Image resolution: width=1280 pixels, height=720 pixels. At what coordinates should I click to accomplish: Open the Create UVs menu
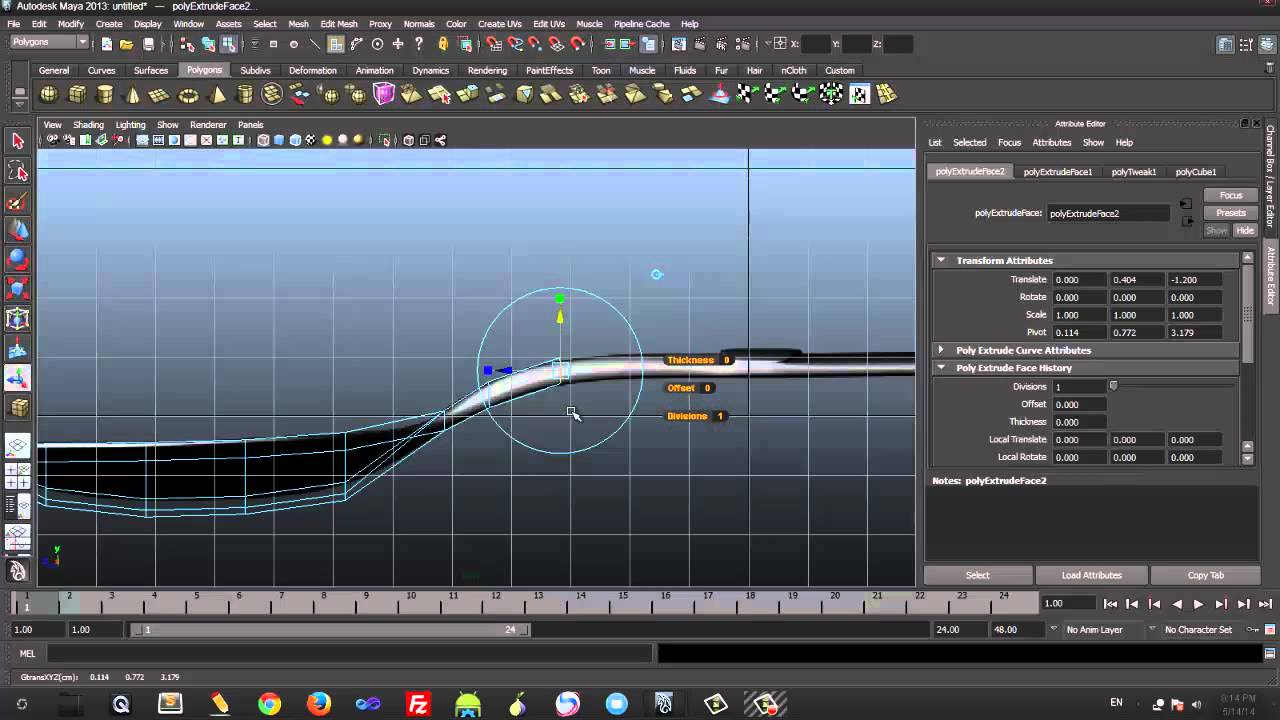(x=499, y=24)
